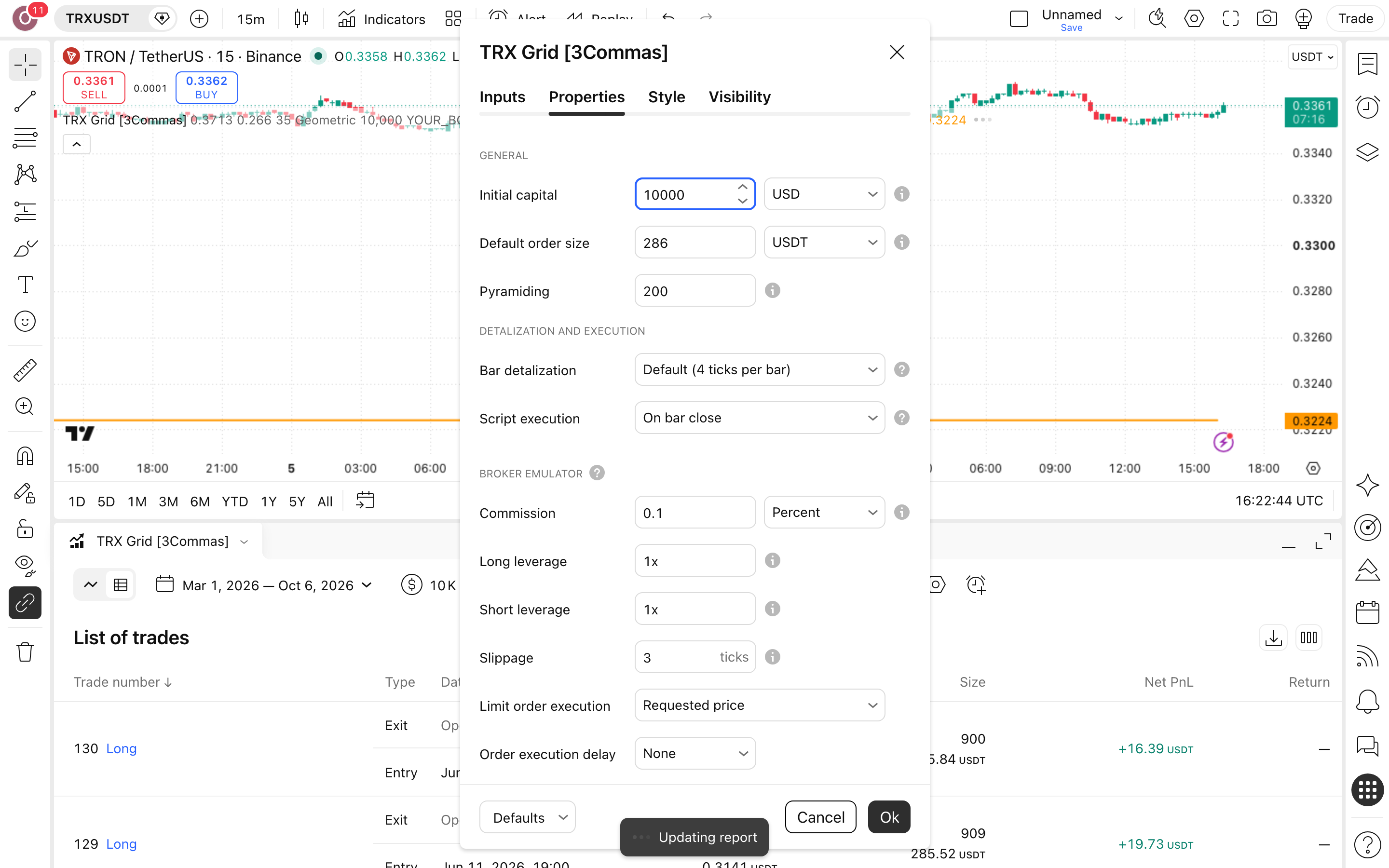The height and width of the screenshot is (868, 1389).
Task: Collapse the indicator legend chevron
Action: click(x=76, y=144)
